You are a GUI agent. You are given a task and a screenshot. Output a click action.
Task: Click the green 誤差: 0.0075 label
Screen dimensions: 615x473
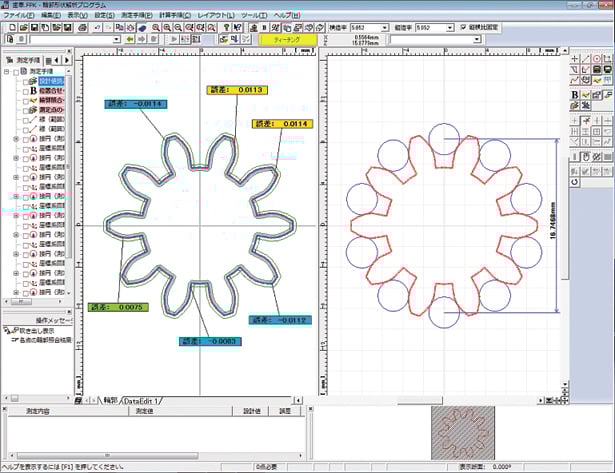(x=116, y=307)
